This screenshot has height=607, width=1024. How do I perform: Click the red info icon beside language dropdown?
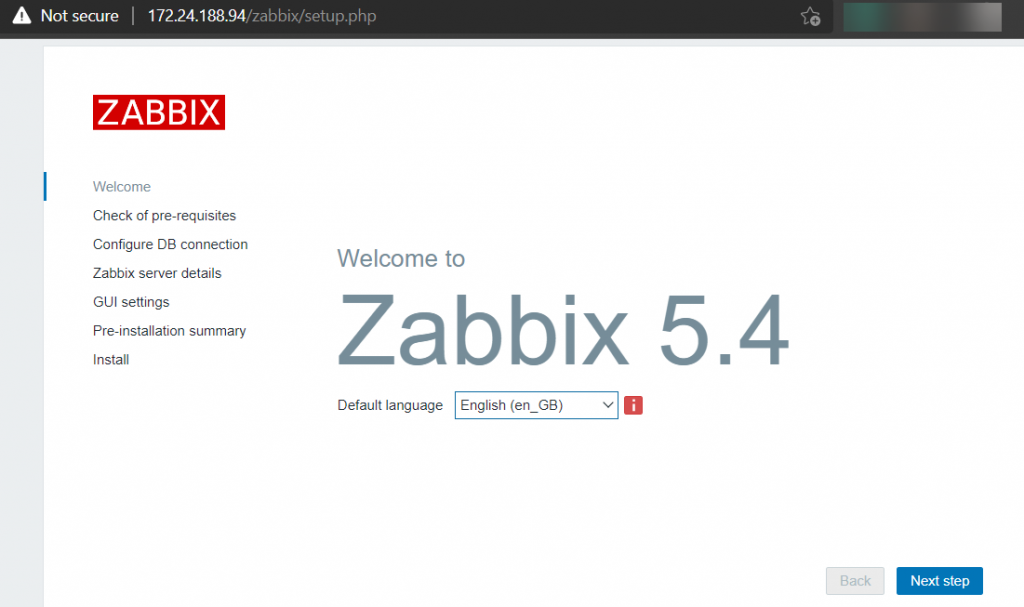[x=632, y=405]
